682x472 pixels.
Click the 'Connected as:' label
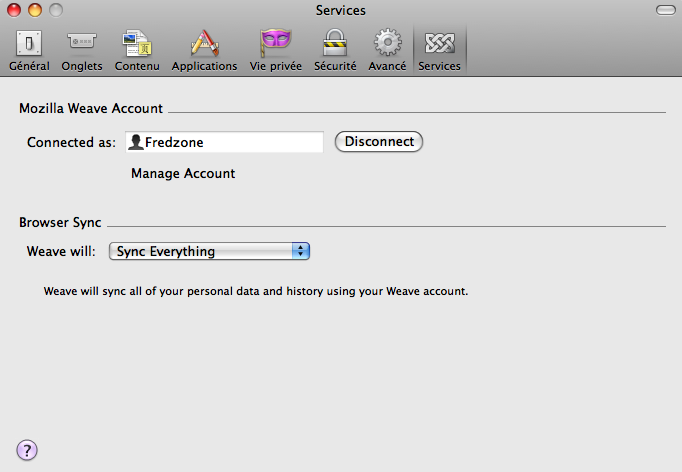[71, 142]
